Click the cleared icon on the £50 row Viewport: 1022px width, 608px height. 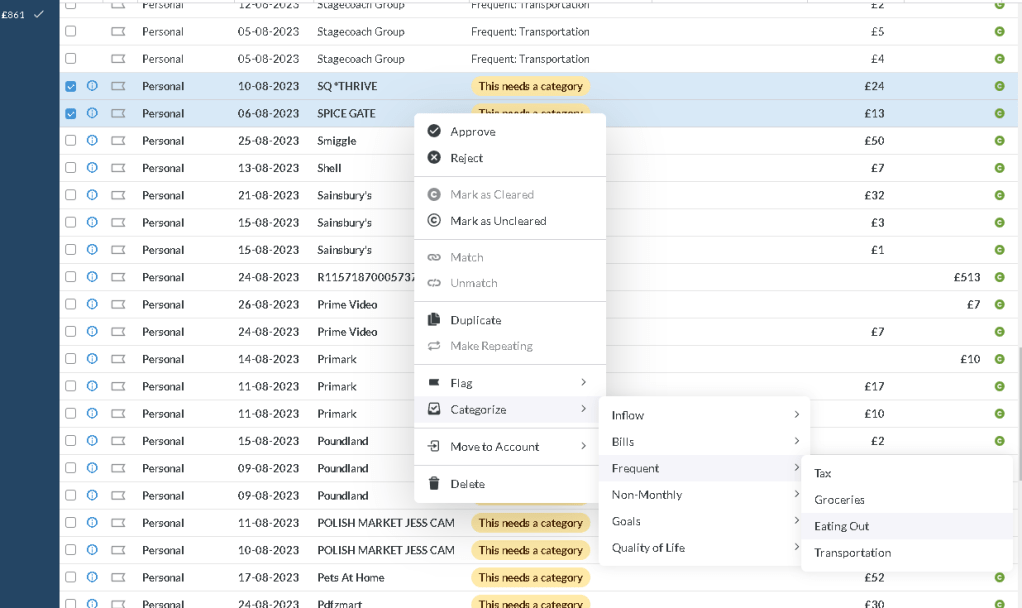coord(999,141)
